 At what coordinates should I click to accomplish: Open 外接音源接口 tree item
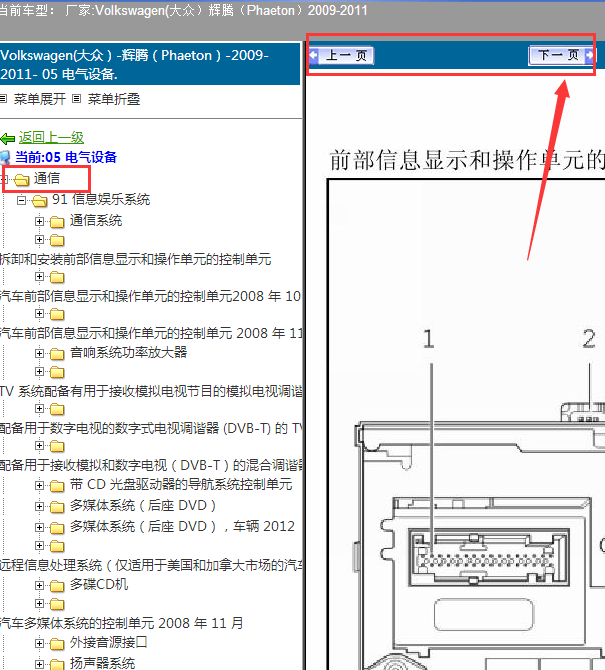(109, 643)
